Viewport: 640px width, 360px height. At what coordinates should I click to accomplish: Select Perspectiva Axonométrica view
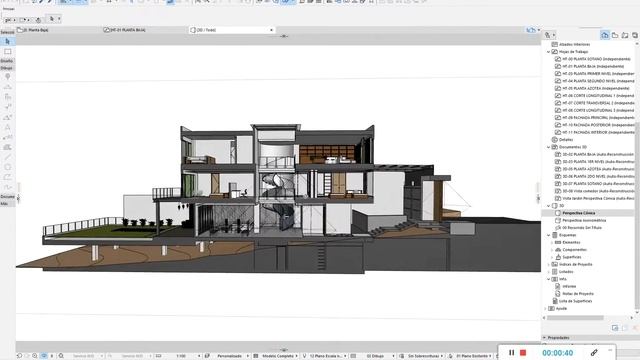pyautogui.click(x=580, y=220)
